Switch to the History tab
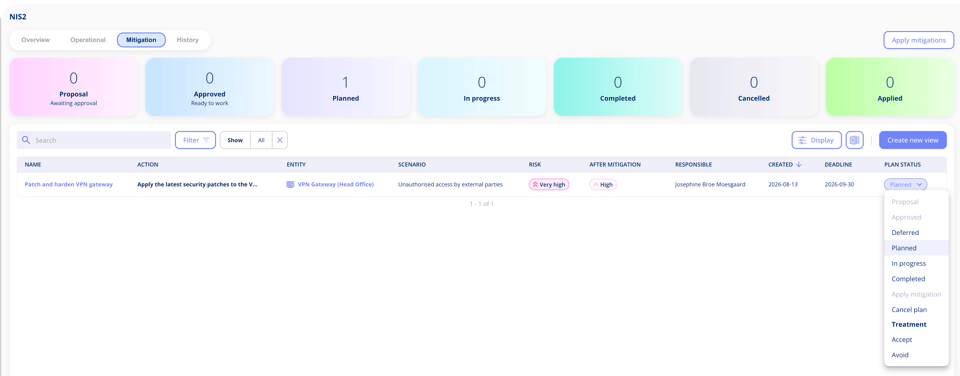Image resolution: width=960 pixels, height=376 pixels. pyautogui.click(x=187, y=40)
